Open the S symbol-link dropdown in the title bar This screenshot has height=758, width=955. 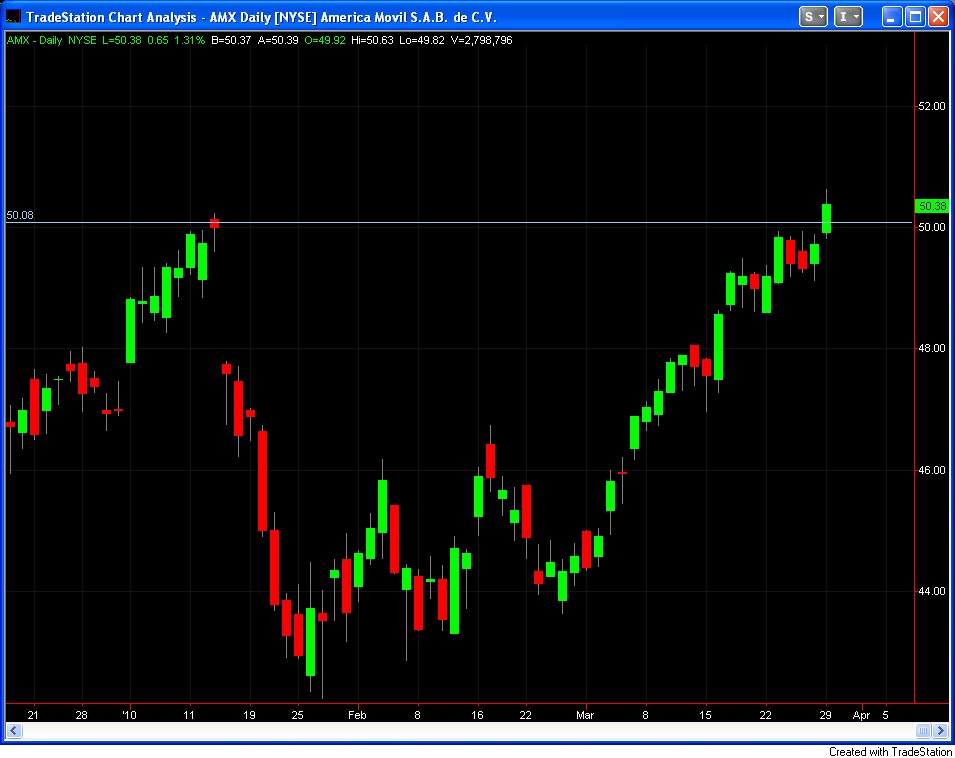813,16
